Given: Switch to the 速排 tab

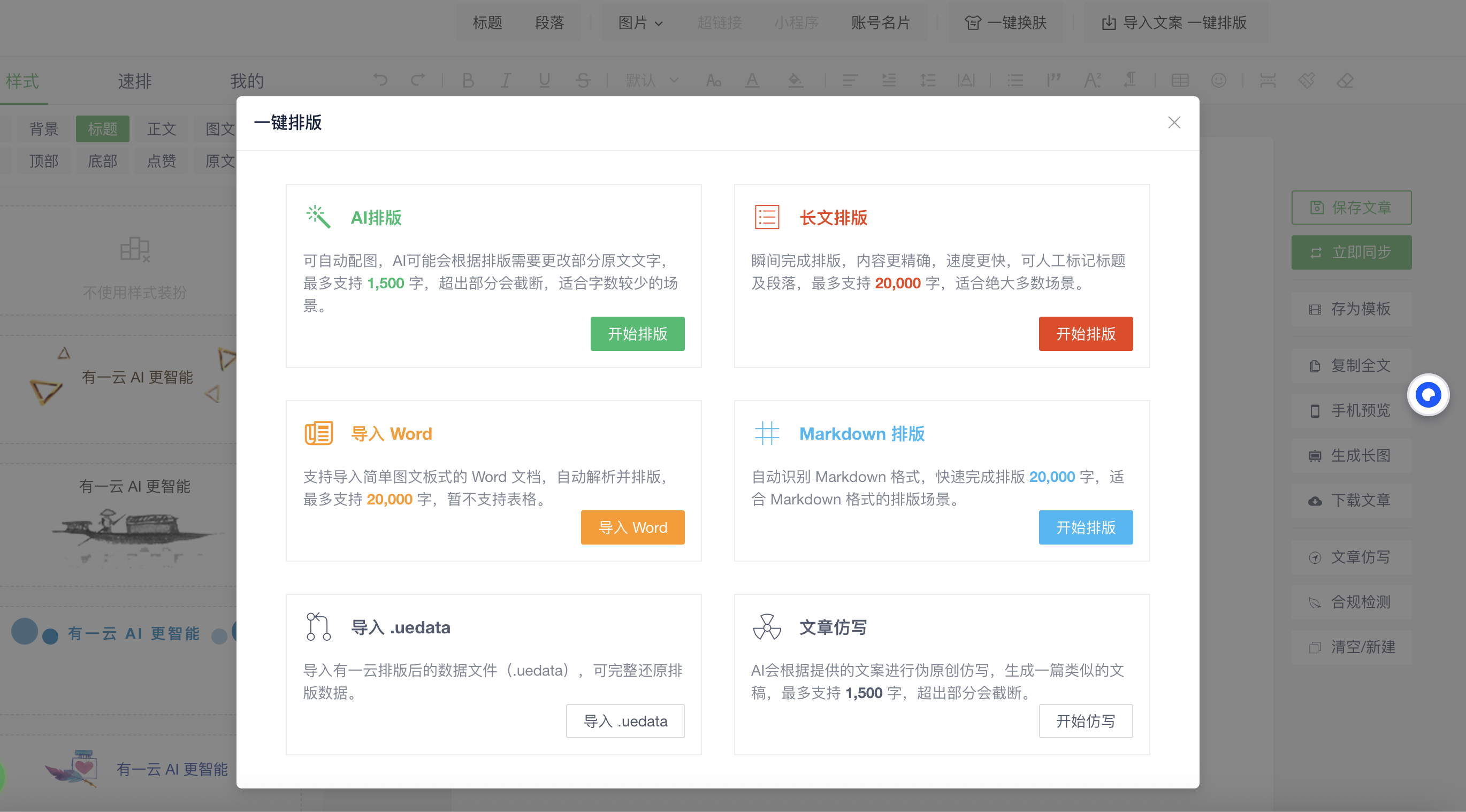Looking at the screenshot, I should (135, 81).
